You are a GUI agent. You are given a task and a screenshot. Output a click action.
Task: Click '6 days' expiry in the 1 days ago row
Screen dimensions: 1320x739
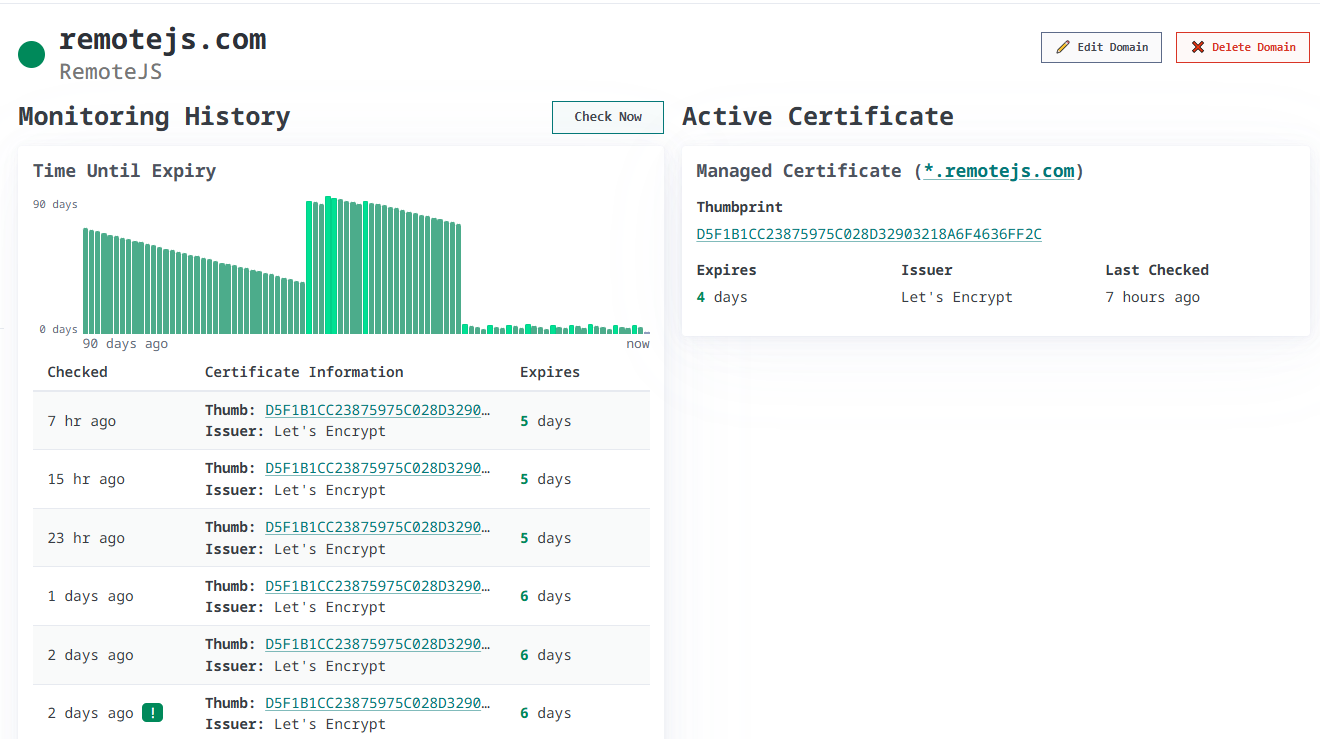(546, 596)
